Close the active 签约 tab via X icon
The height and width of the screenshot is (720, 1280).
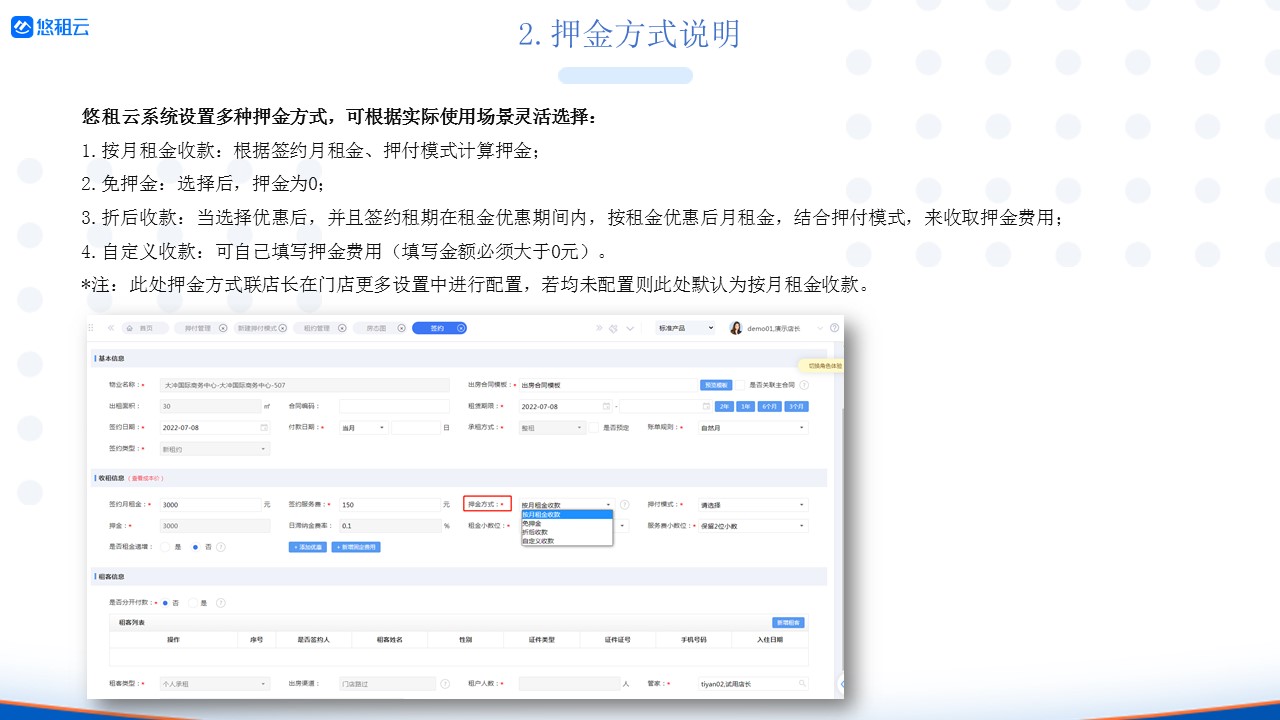pyautogui.click(x=461, y=328)
